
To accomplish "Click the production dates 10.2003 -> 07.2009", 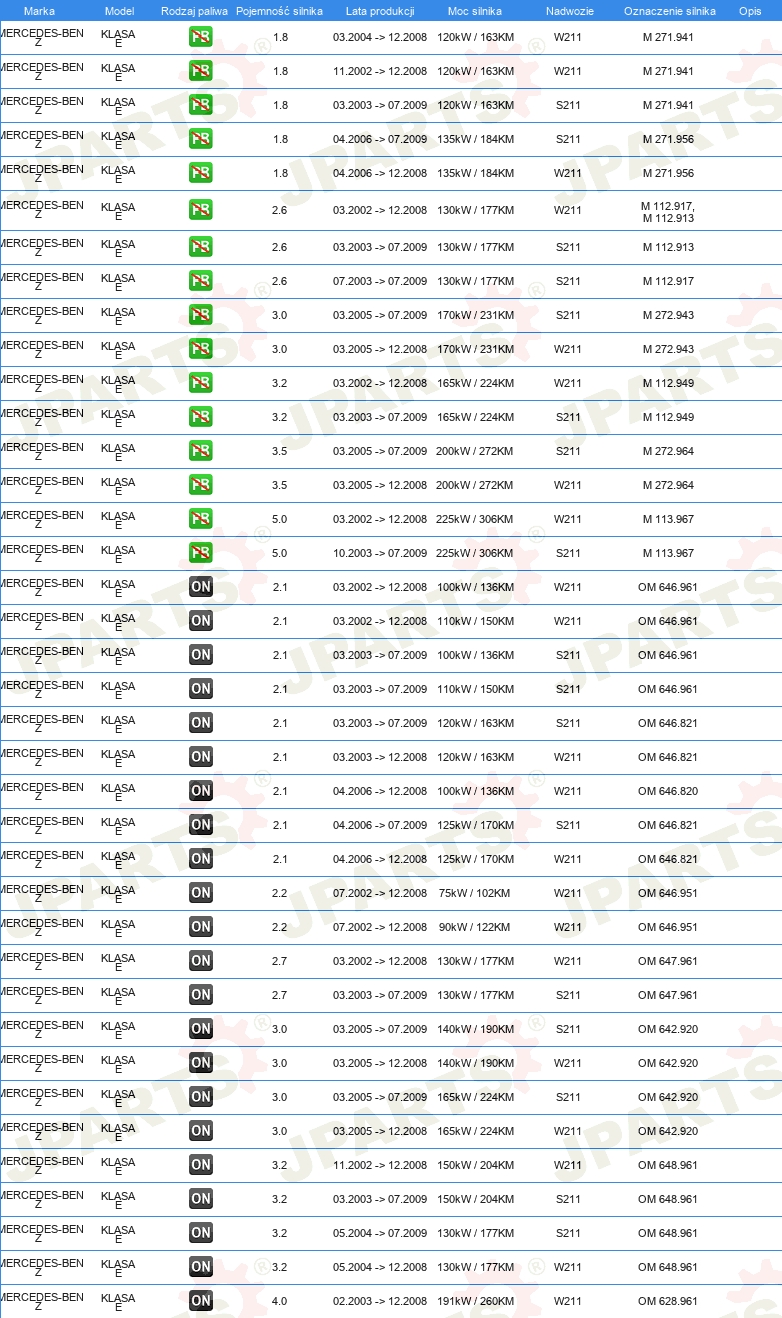I will [x=380, y=554].
